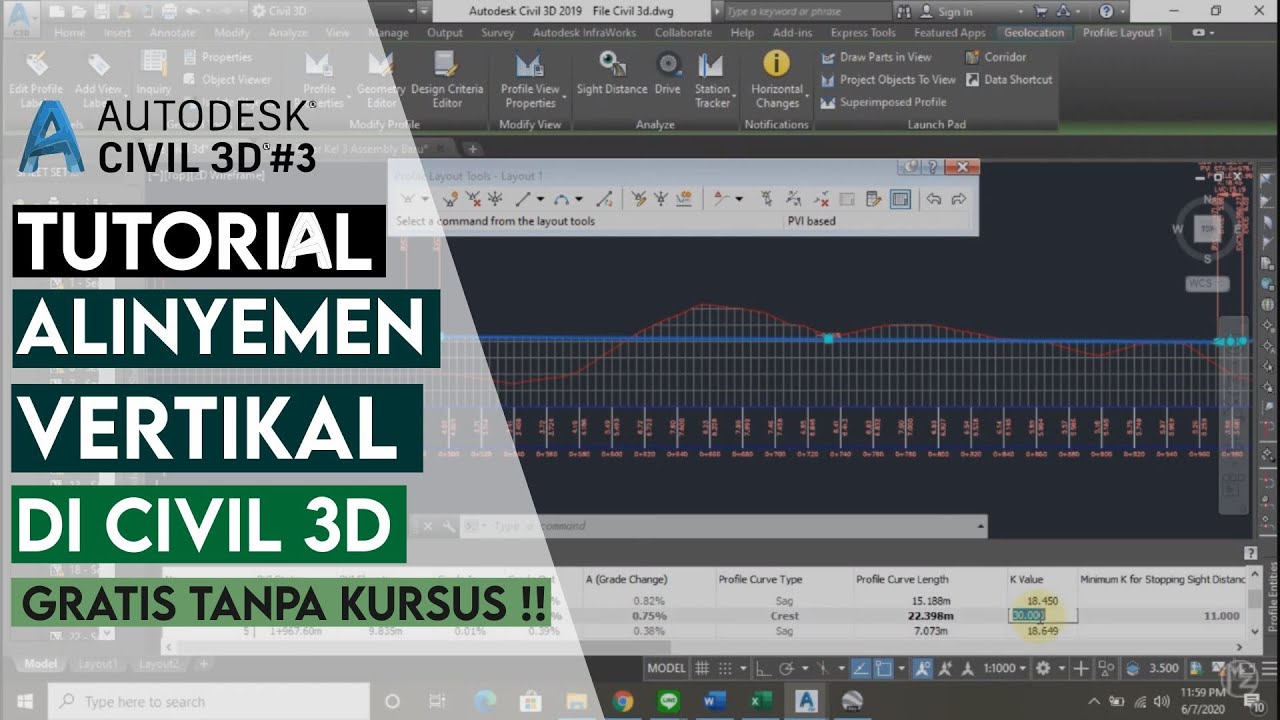
Task: Click the MODEL space status button
Action: tap(667, 668)
